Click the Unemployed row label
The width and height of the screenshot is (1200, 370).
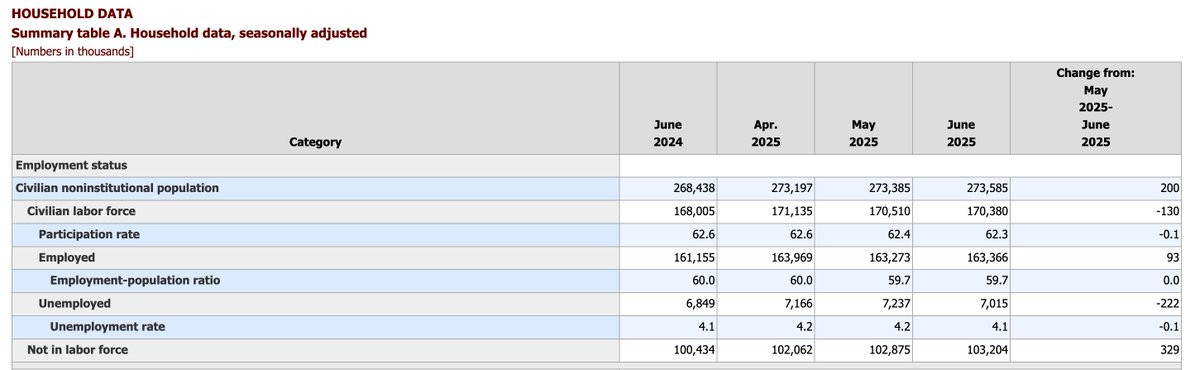tap(75, 303)
